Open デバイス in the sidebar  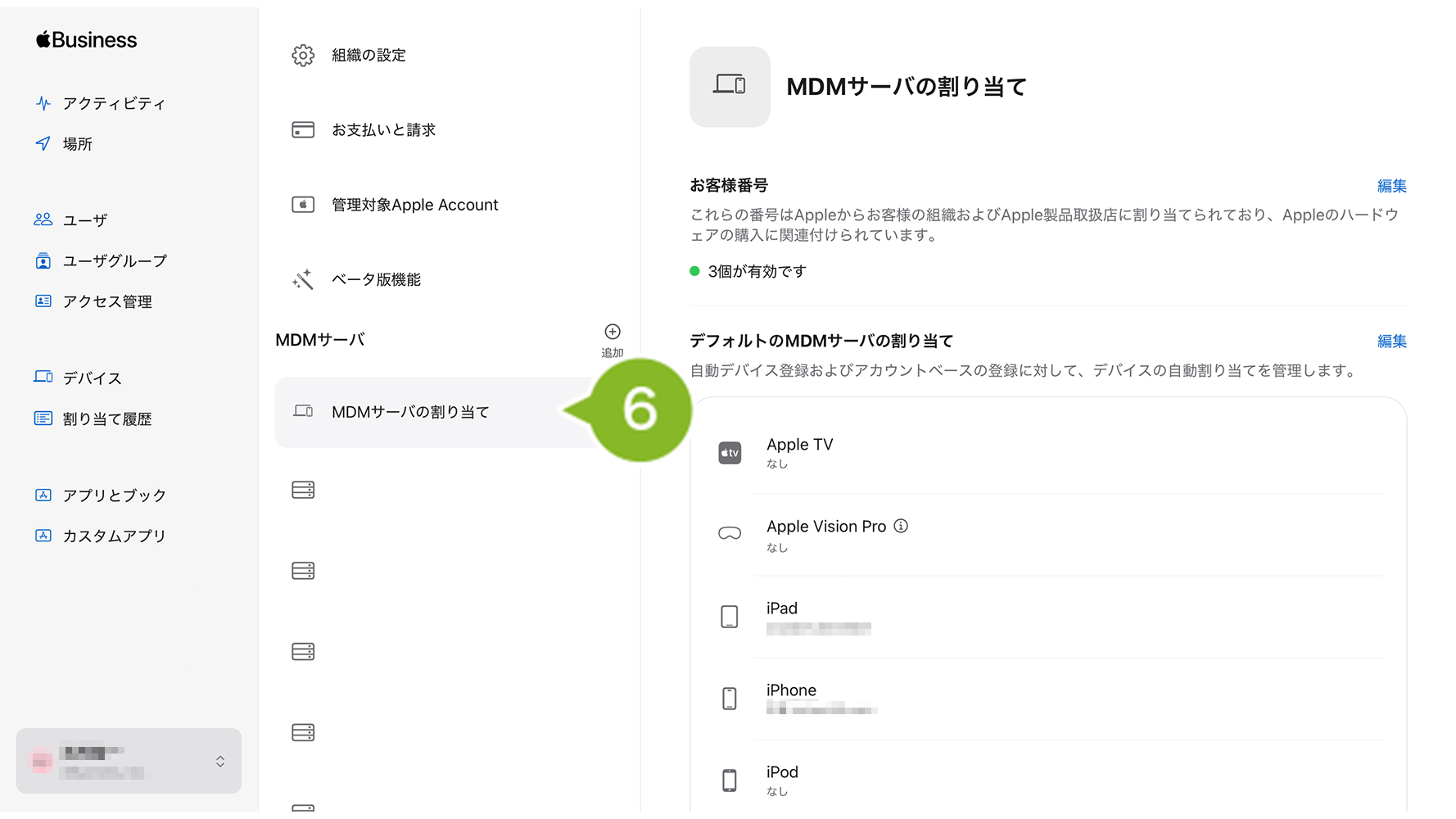pos(92,378)
